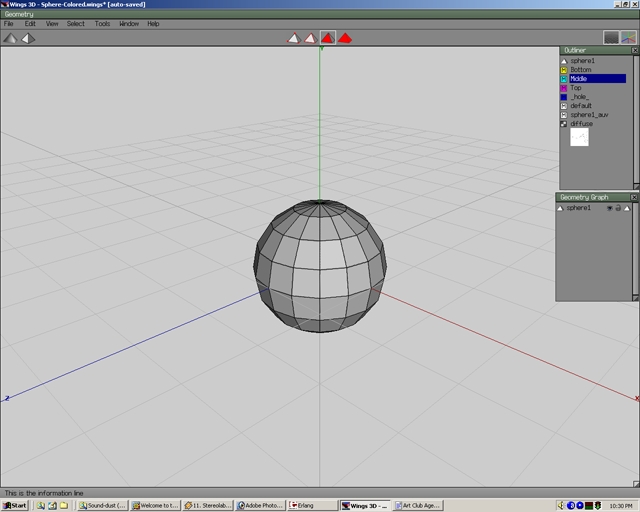Select diffuse image entry in Outliner
Viewport: 640px width, 512px height.
[x=582, y=124]
